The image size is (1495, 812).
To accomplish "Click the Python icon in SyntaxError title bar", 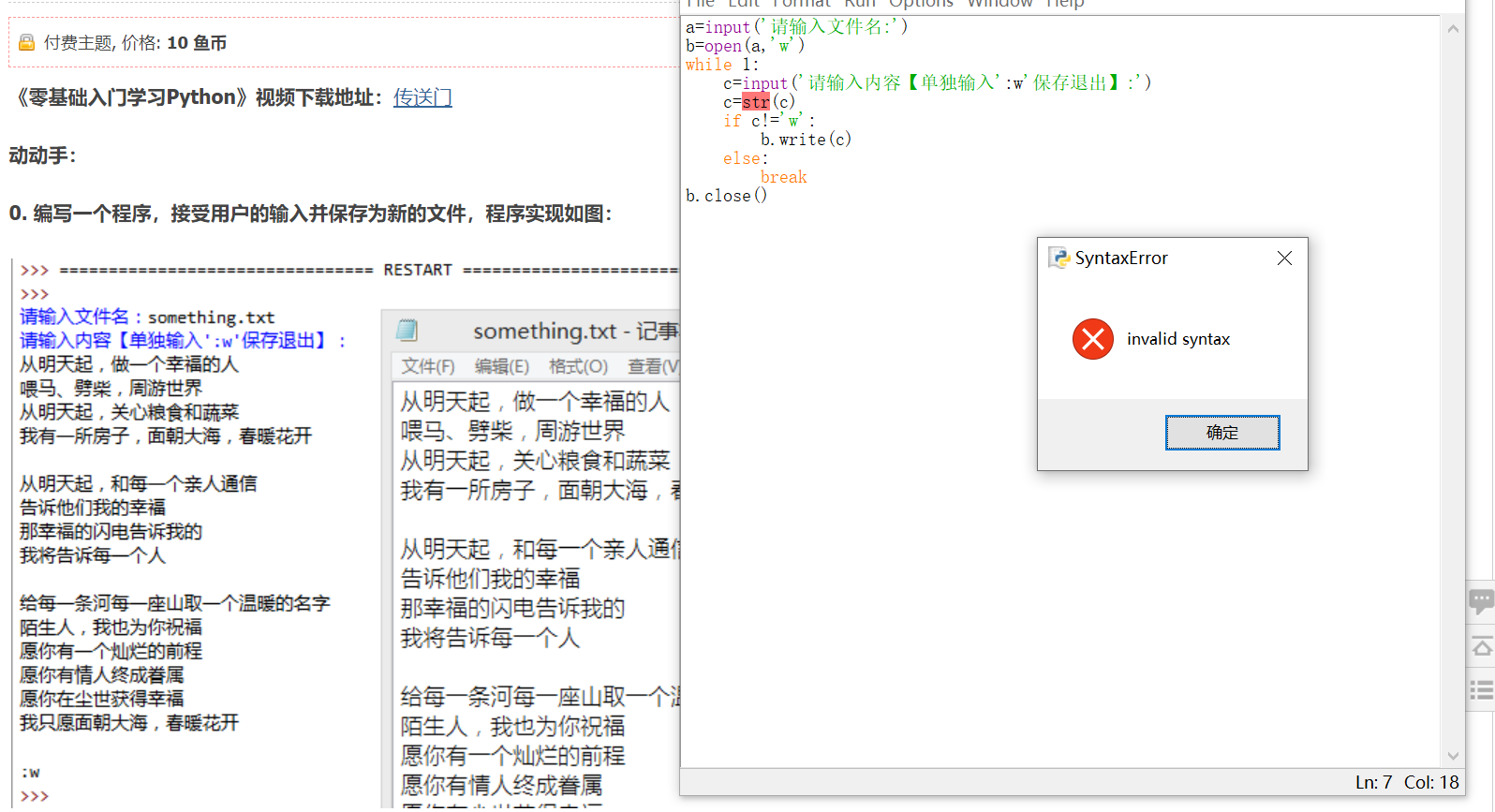I will tap(1058, 258).
